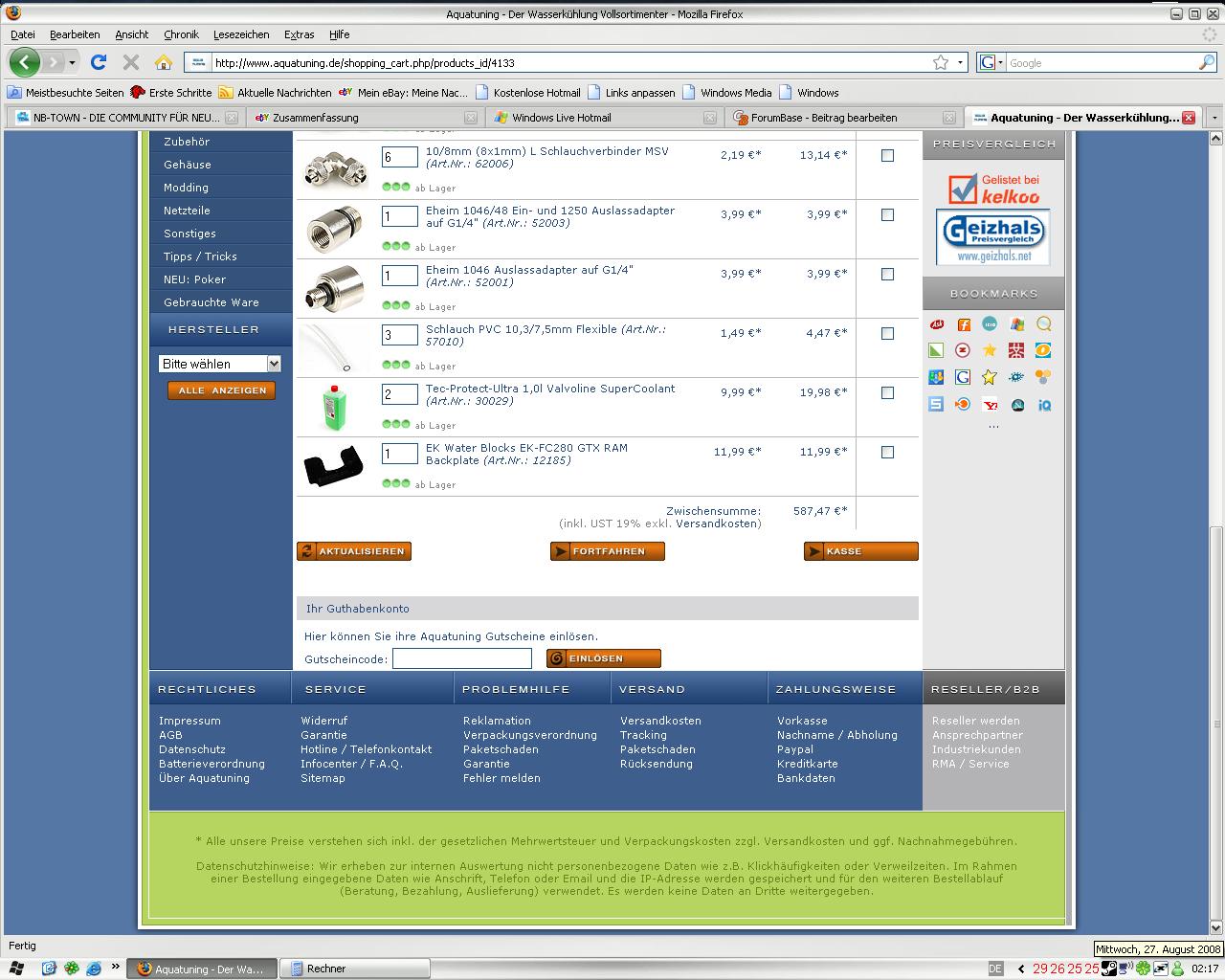
Task: Tick checkbox for EK Water Blocks Backplate
Action: coord(887,452)
